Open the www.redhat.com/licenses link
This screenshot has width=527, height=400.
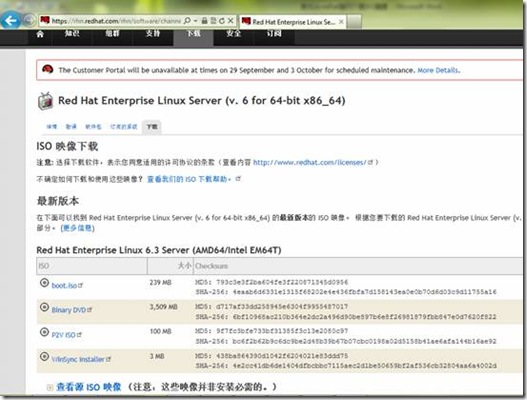pos(309,162)
